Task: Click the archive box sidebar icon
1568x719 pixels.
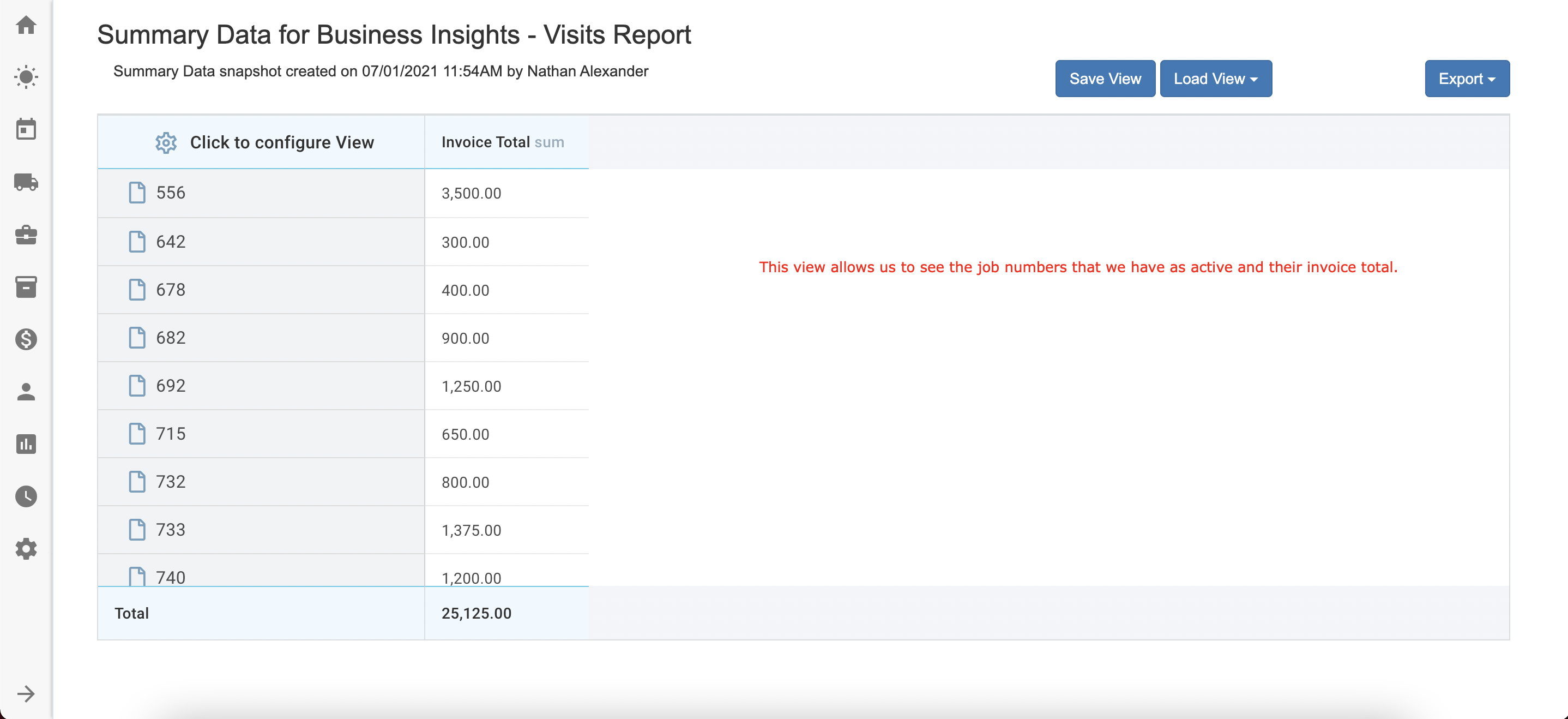Action: pos(26,287)
